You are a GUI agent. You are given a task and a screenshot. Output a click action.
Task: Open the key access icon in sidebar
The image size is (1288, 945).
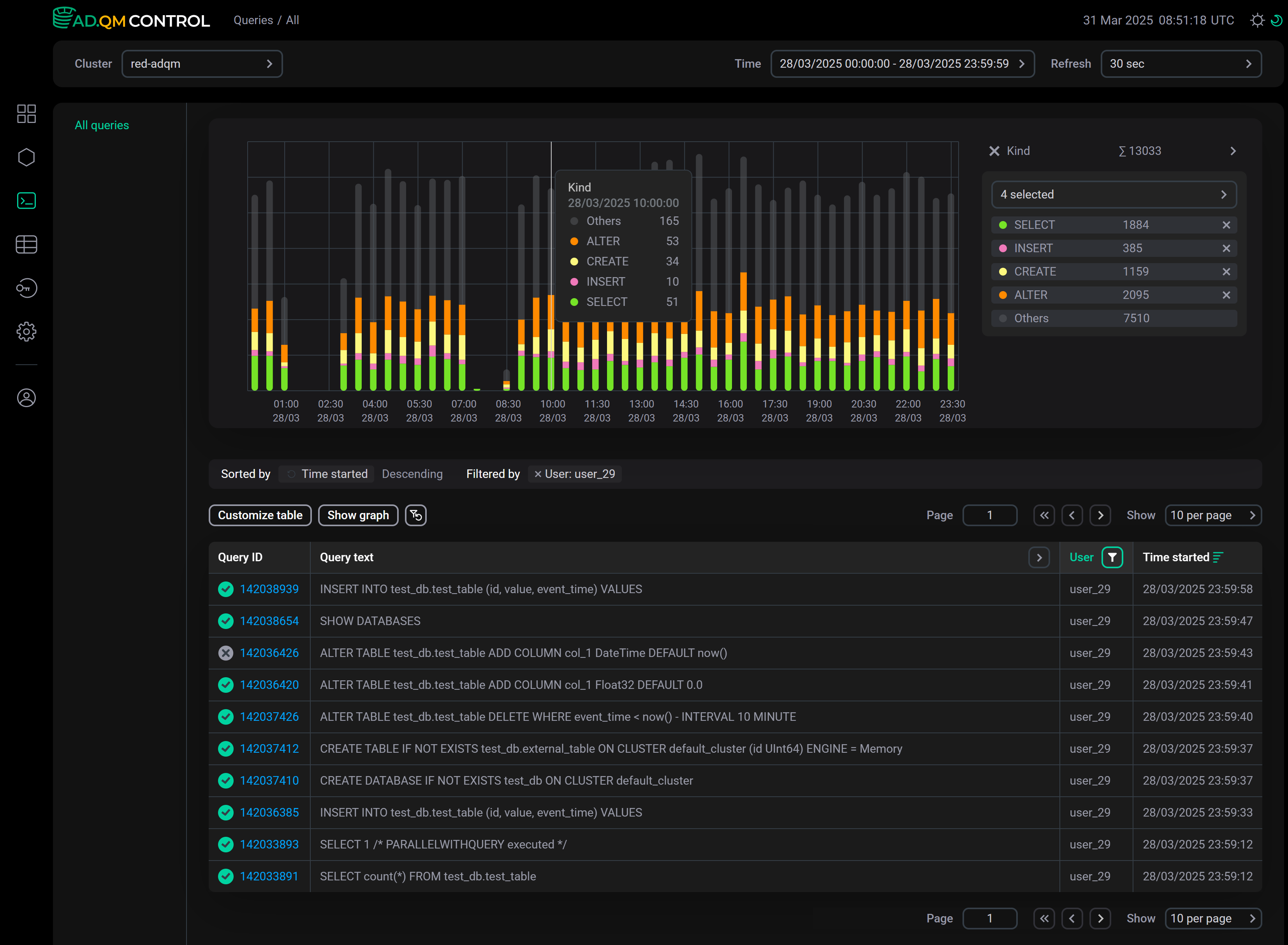tap(26, 288)
